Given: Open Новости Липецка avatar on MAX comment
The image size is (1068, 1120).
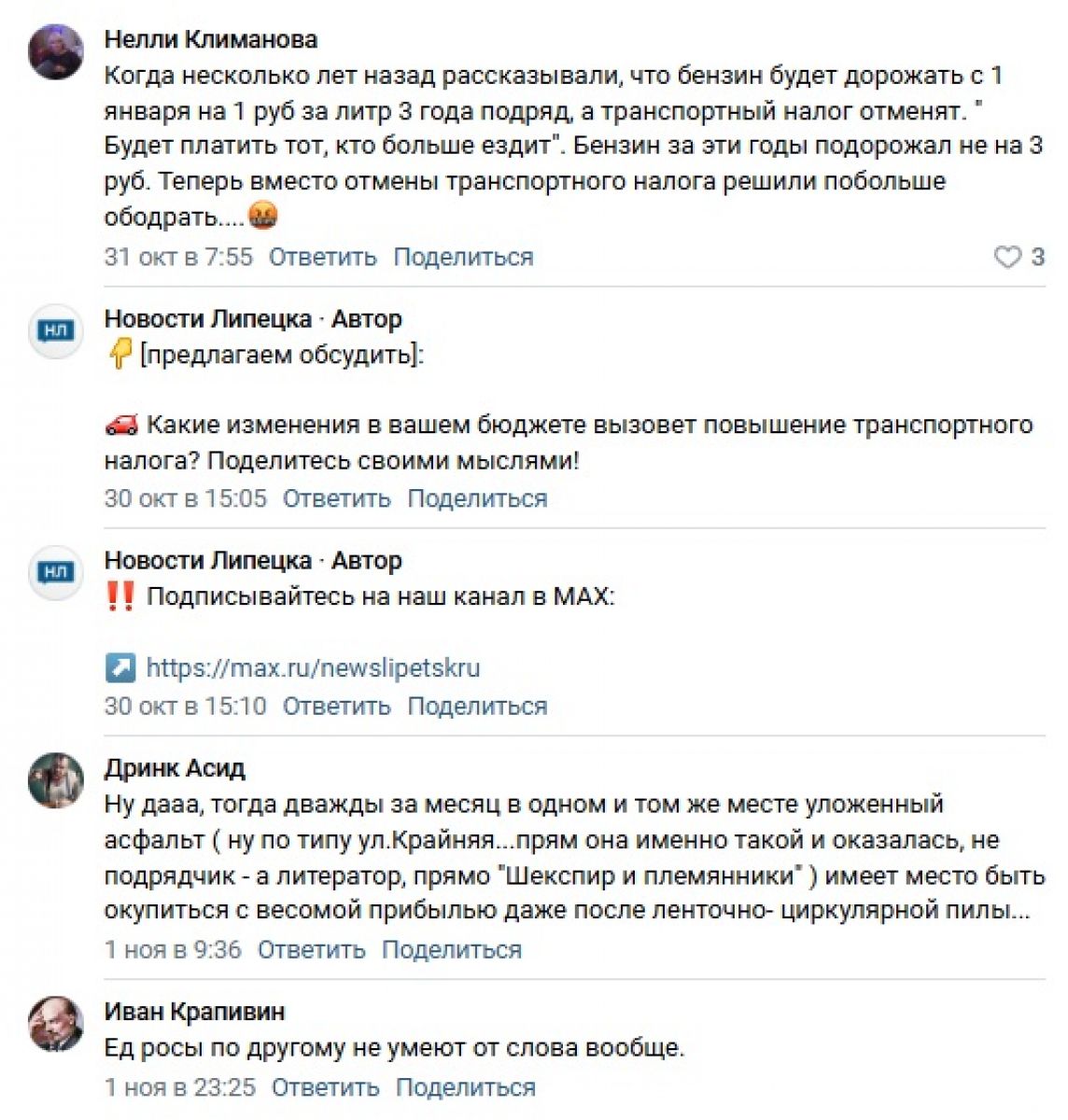Looking at the screenshot, I should (56, 572).
